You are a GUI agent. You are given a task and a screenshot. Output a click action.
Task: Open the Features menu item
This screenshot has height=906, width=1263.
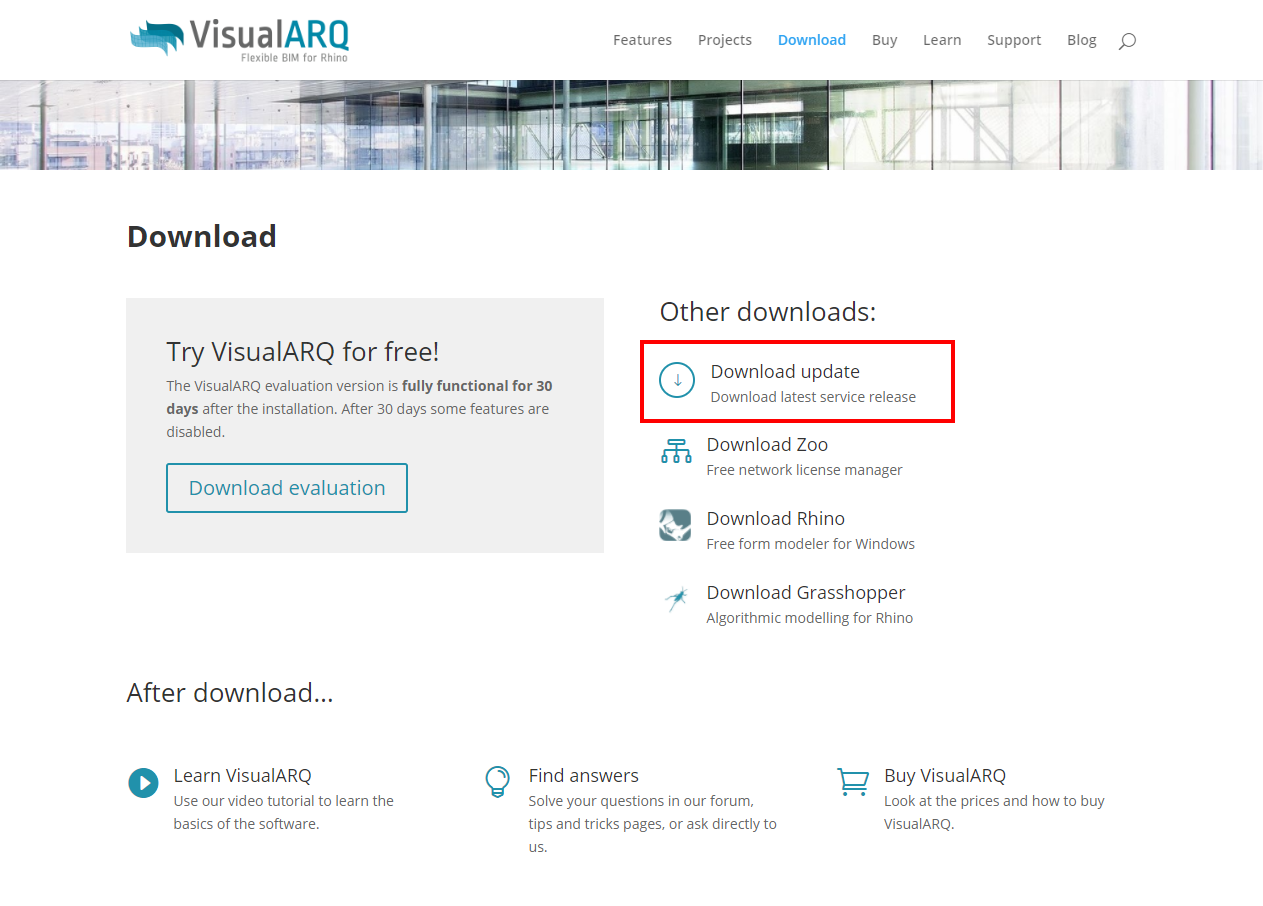pos(642,40)
